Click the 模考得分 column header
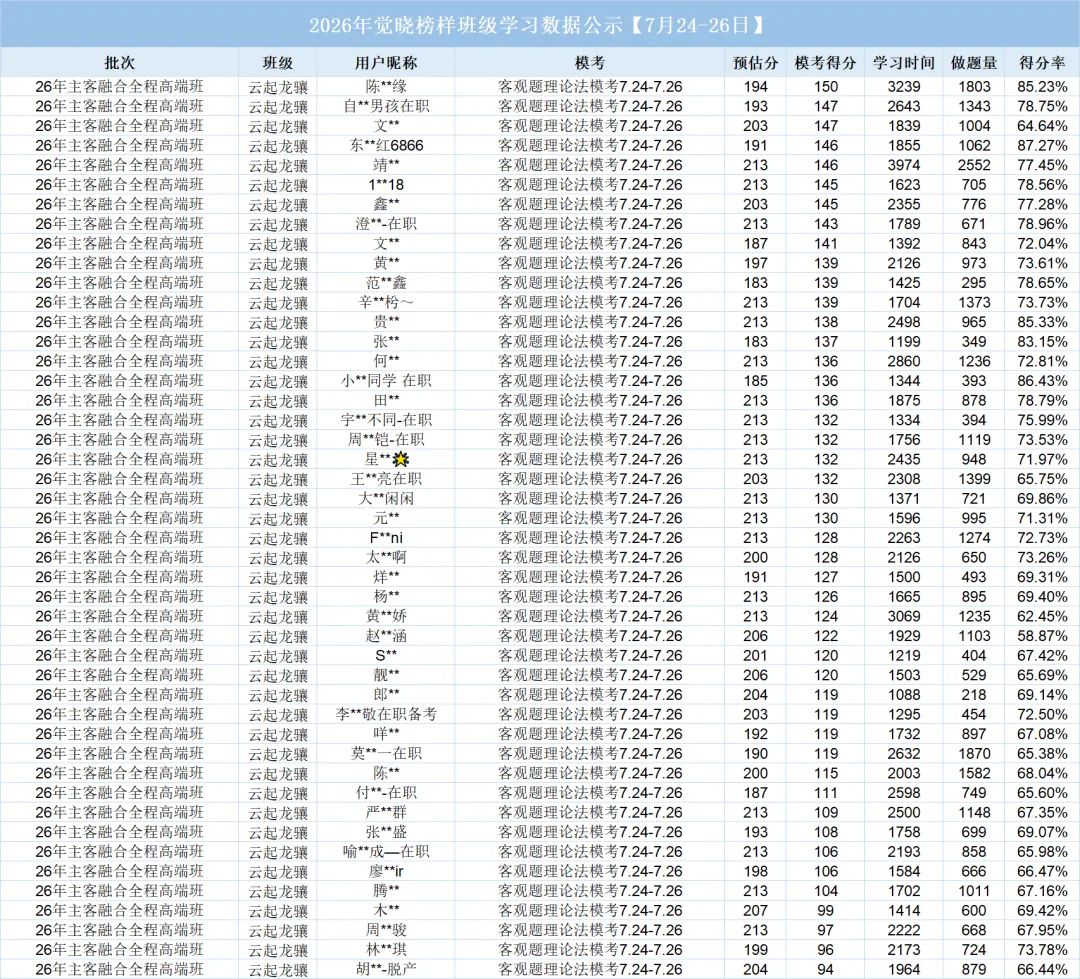Viewport: 1080px width, 979px height. (825, 63)
